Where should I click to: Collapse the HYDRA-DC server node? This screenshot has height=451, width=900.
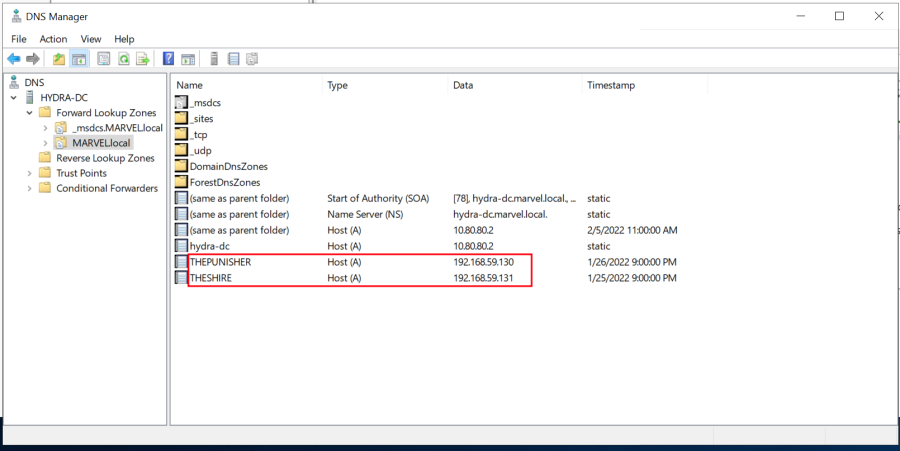(14, 98)
